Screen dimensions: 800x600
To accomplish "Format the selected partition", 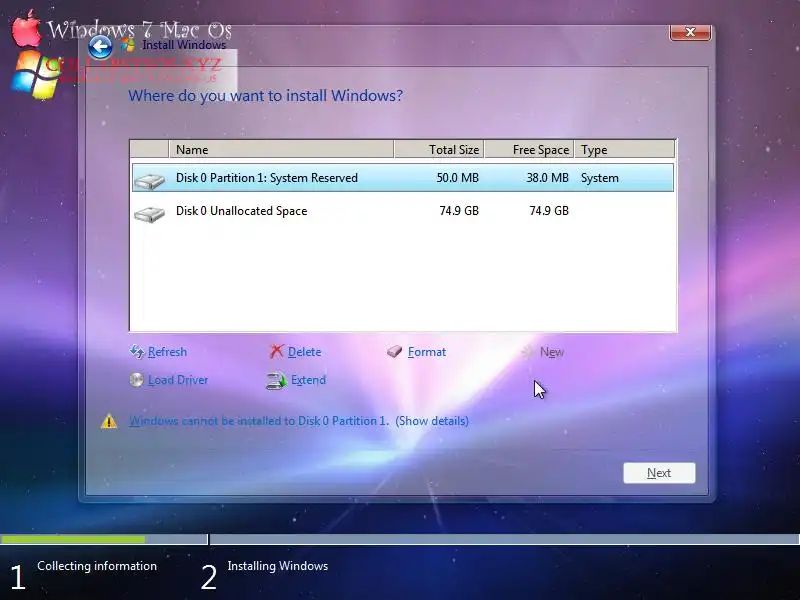I will coord(427,352).
